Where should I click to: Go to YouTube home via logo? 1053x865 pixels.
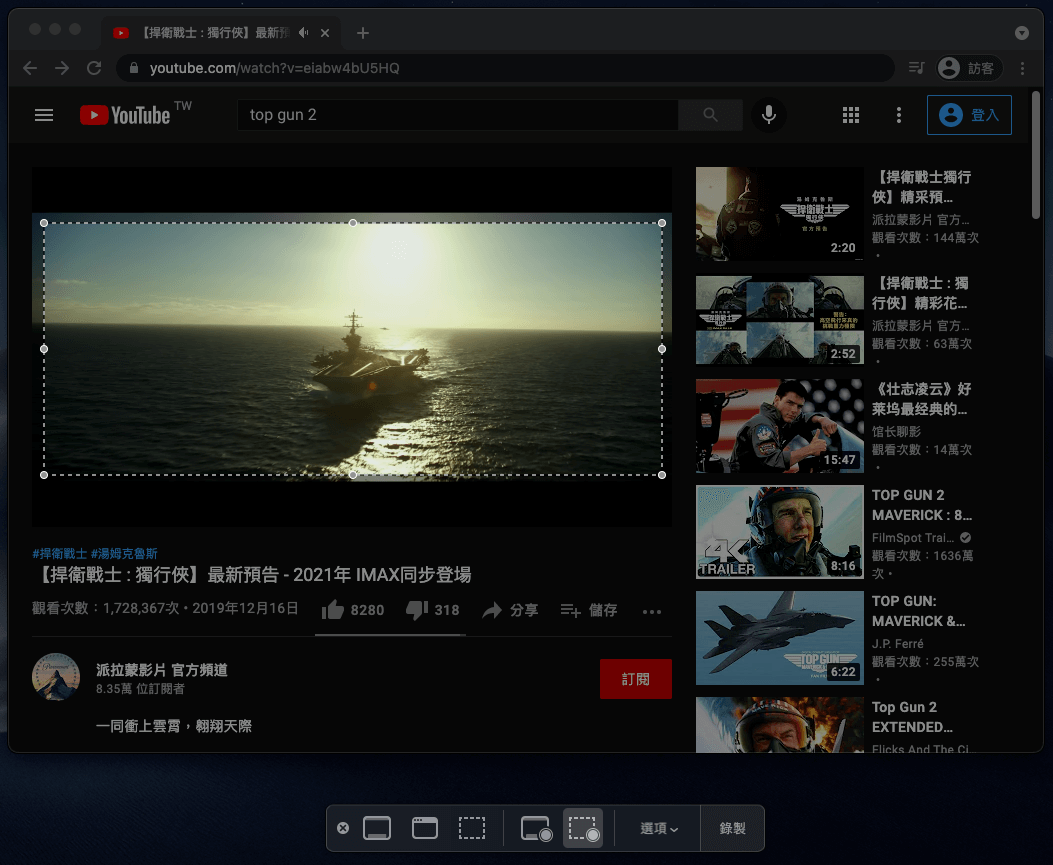pos(125,115)
